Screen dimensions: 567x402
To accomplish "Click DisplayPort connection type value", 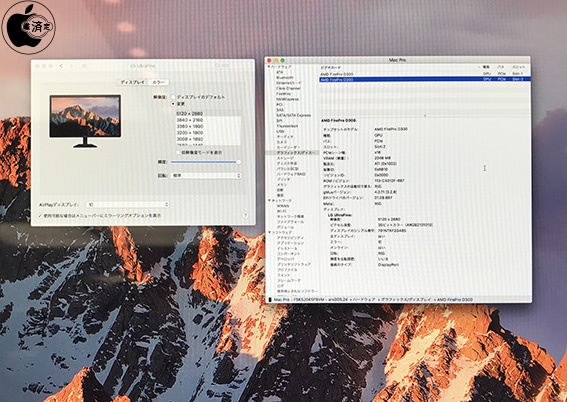I will point(388,265).
